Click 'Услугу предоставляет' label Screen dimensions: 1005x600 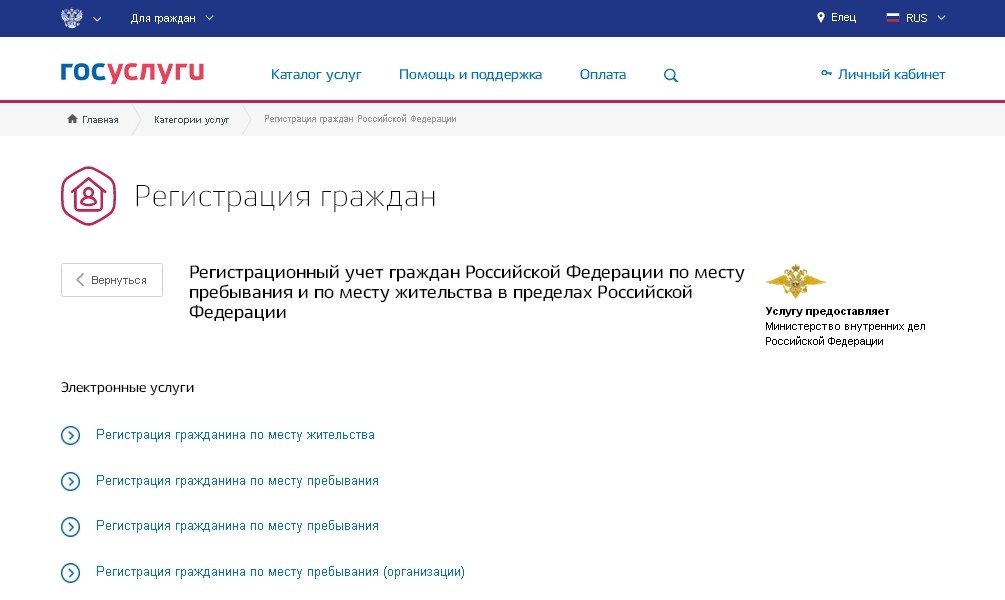pyautogui.click(x=827, y=311)
